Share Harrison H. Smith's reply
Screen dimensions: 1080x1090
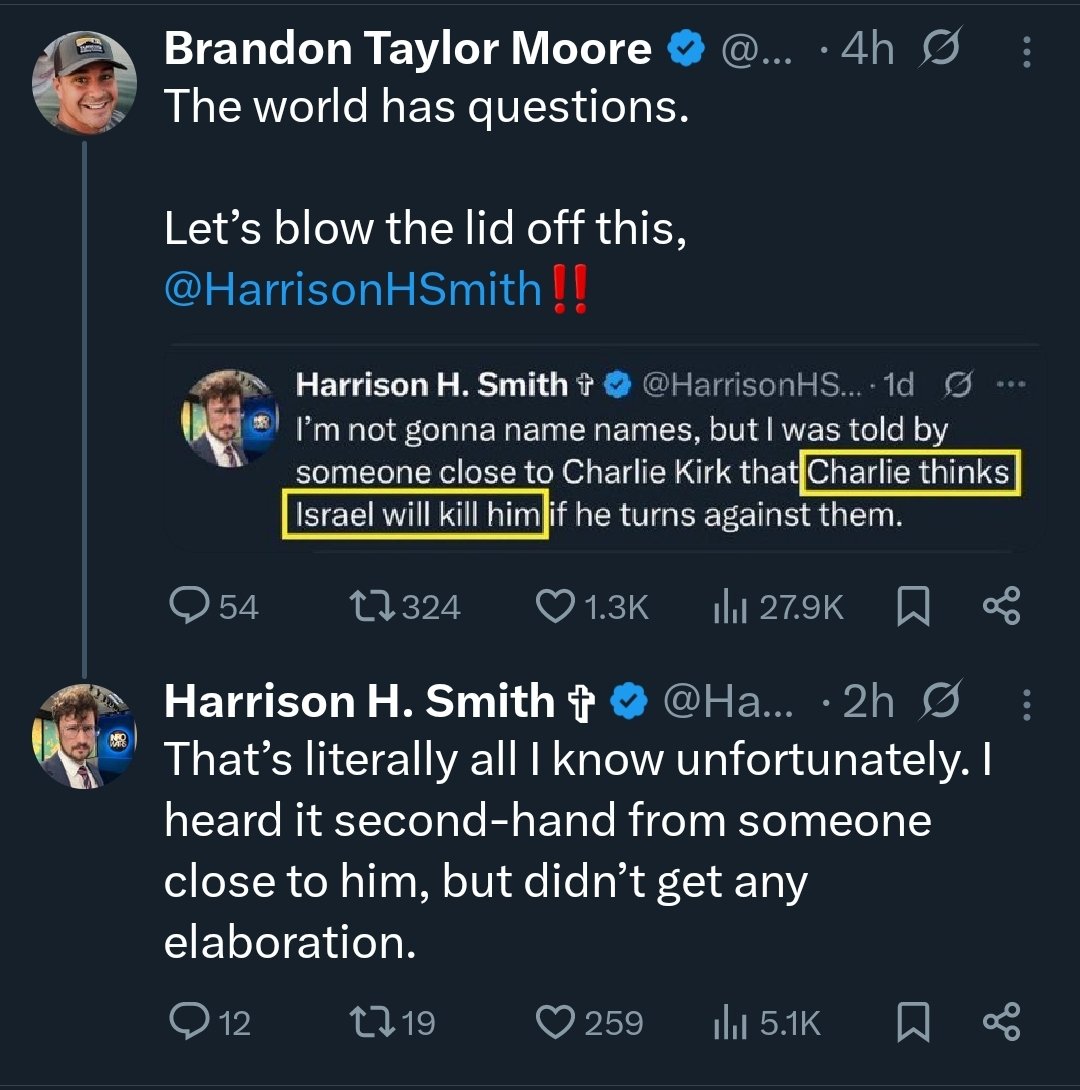coord(1001,1022)
